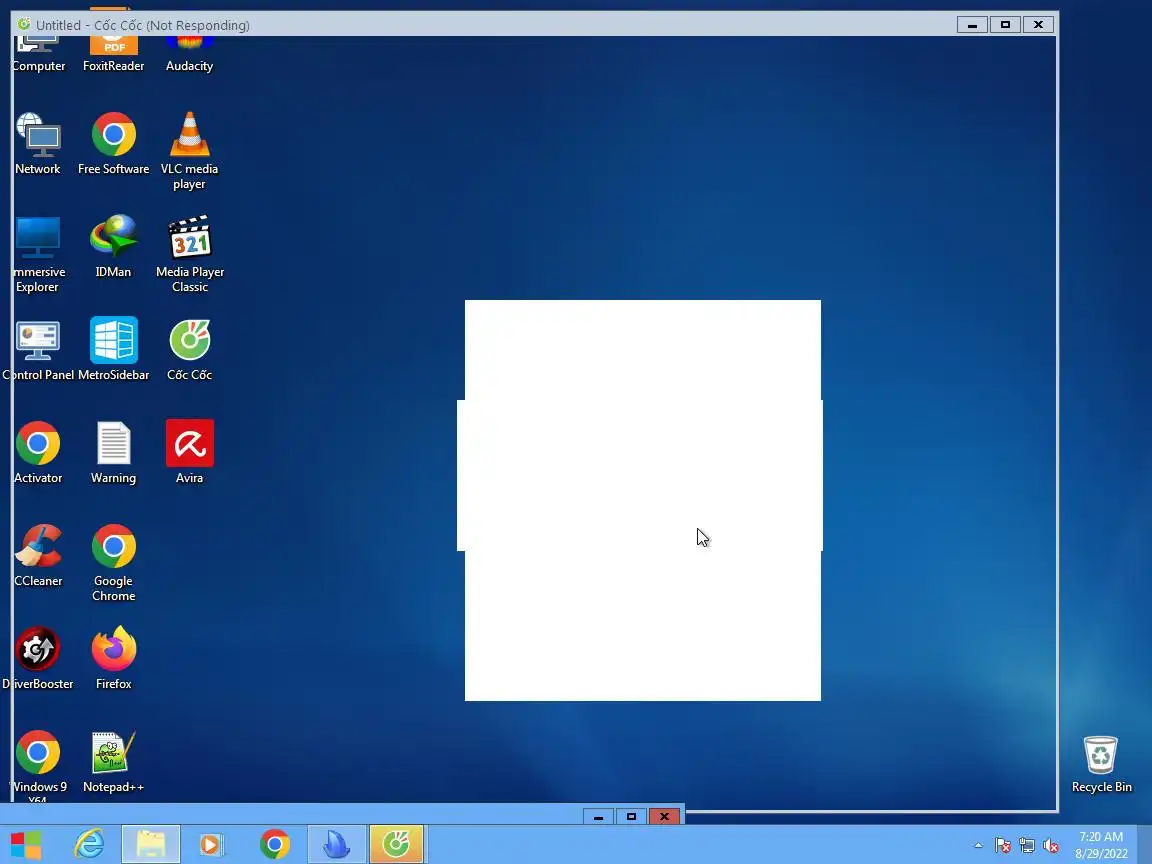Select the MetroSidebar icon
Screen dimensions: 1152x864
pos(113,349)
